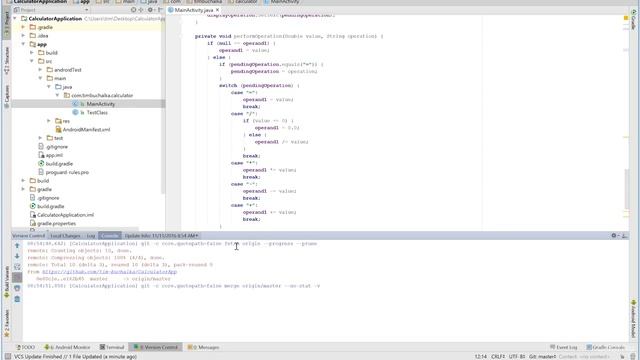Open the Project side tool window tab
The image size is (640, 360).
coord(7,24)
